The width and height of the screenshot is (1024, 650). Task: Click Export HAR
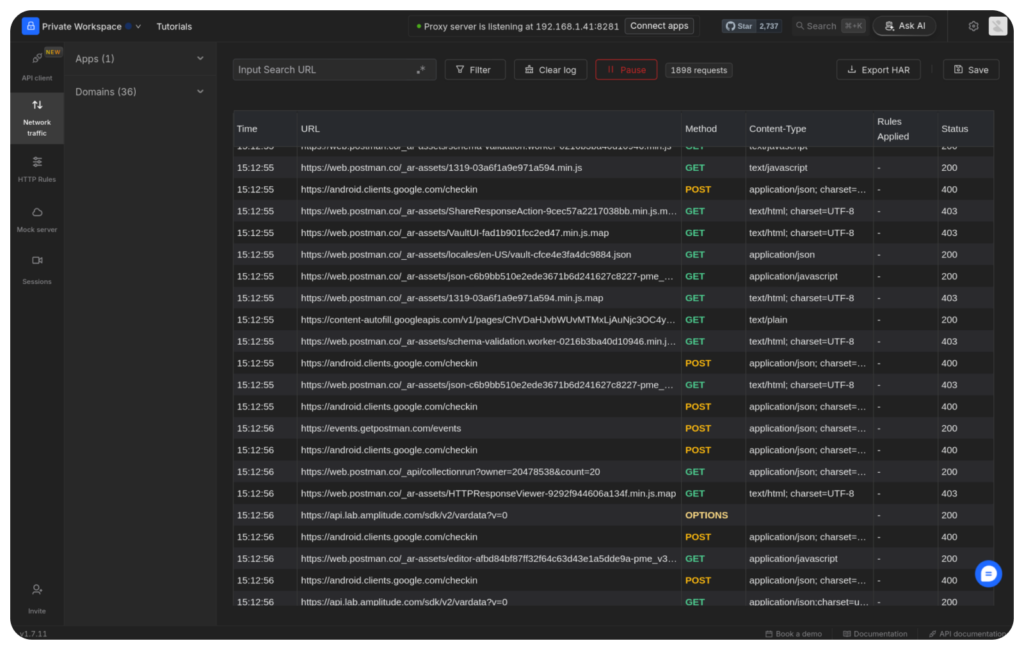(x=878, y=70)
